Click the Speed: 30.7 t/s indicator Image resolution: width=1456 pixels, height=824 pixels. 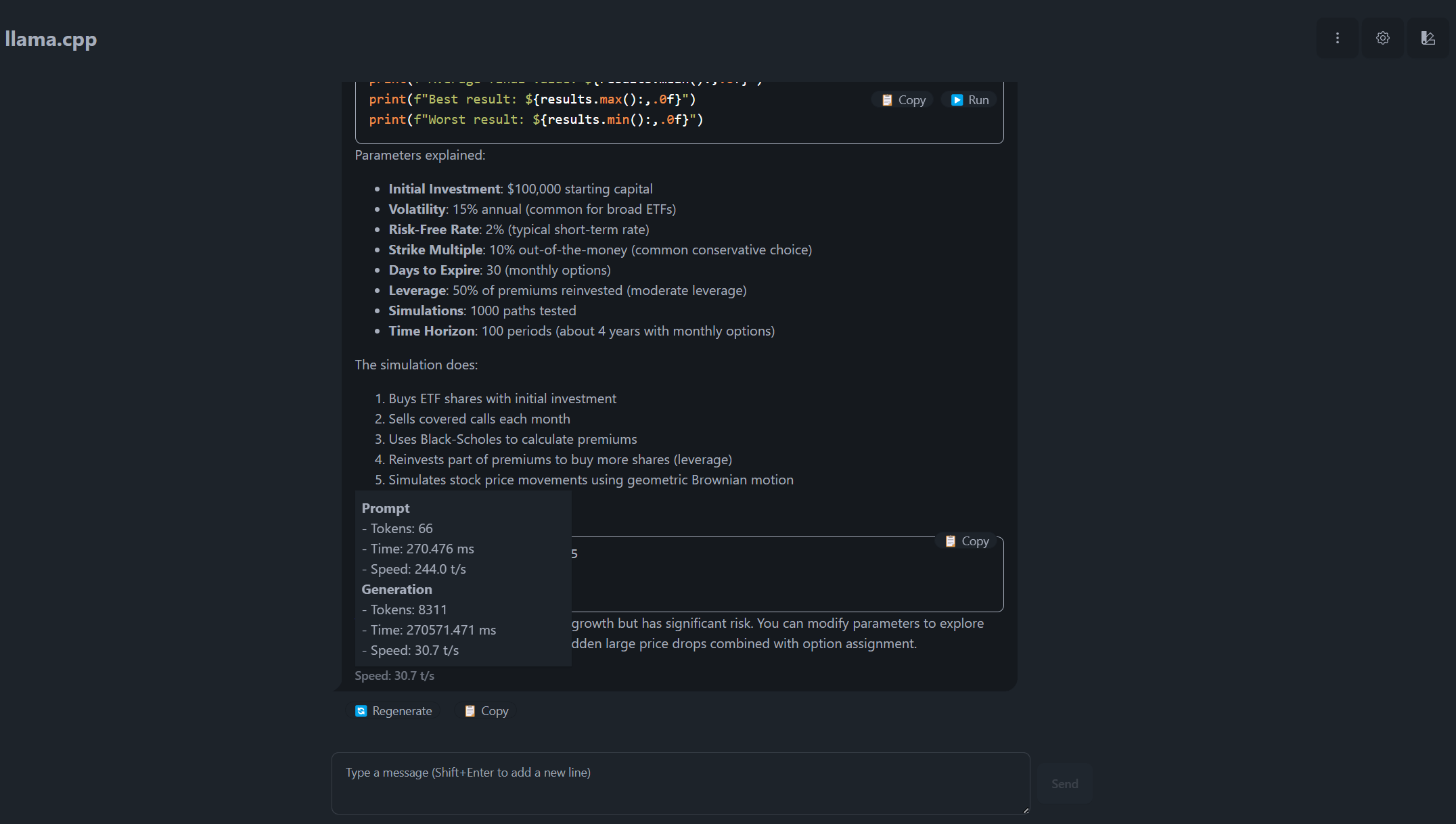coord(394,675)
